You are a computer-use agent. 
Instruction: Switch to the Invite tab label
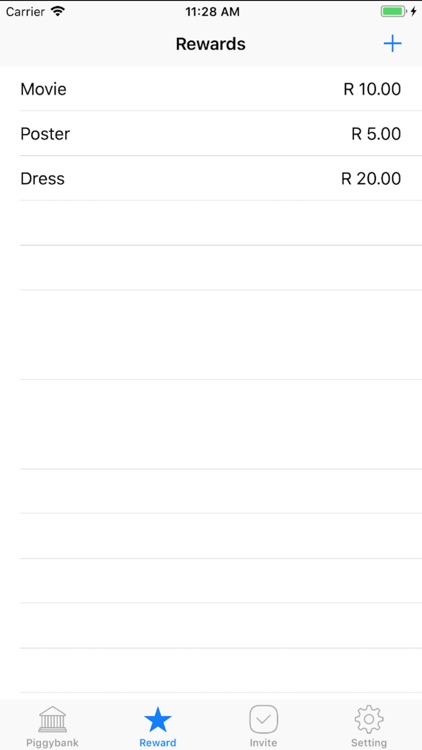click(264, 743)
